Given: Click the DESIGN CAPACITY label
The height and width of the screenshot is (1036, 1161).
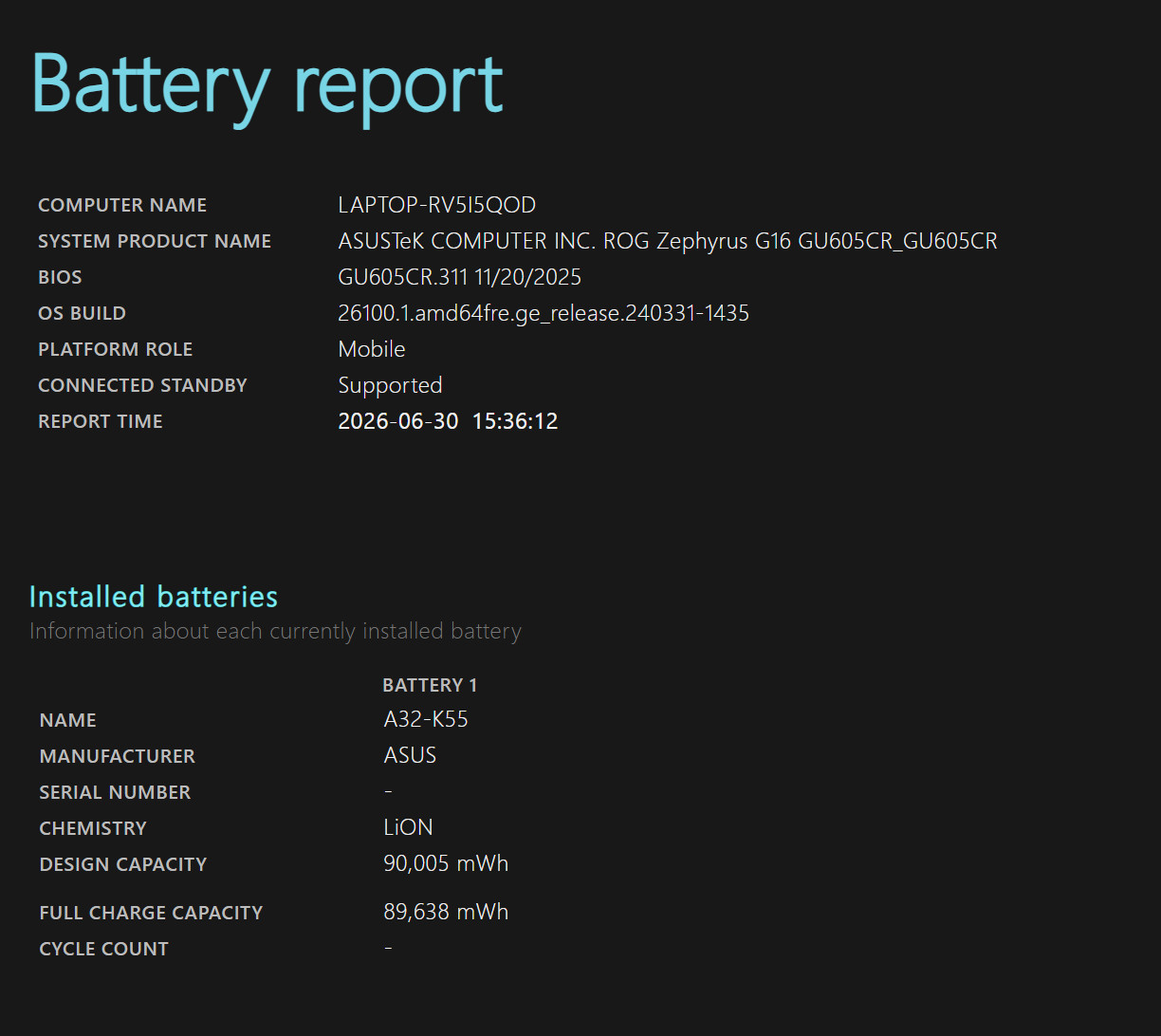Looking at the screenshot, I should [x=123, y=864].
